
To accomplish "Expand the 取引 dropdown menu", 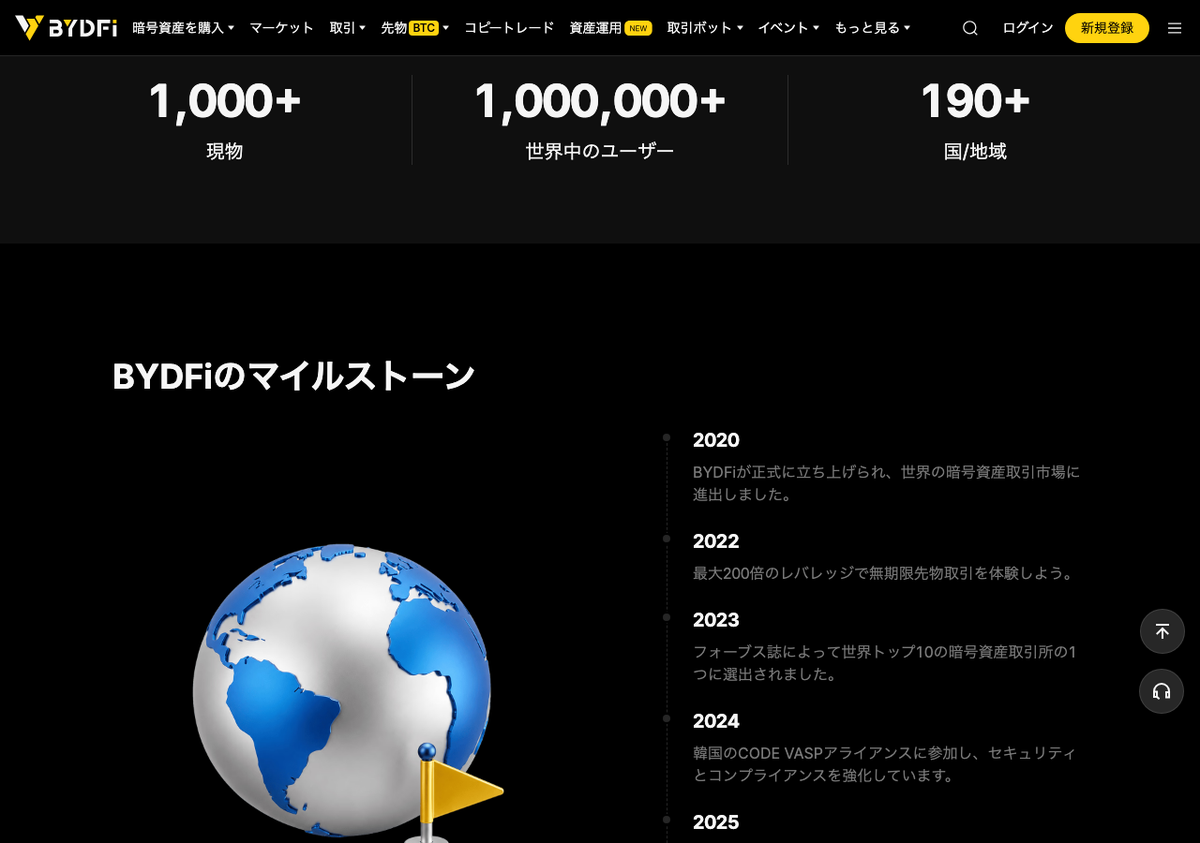I will [x=348, y=28].
